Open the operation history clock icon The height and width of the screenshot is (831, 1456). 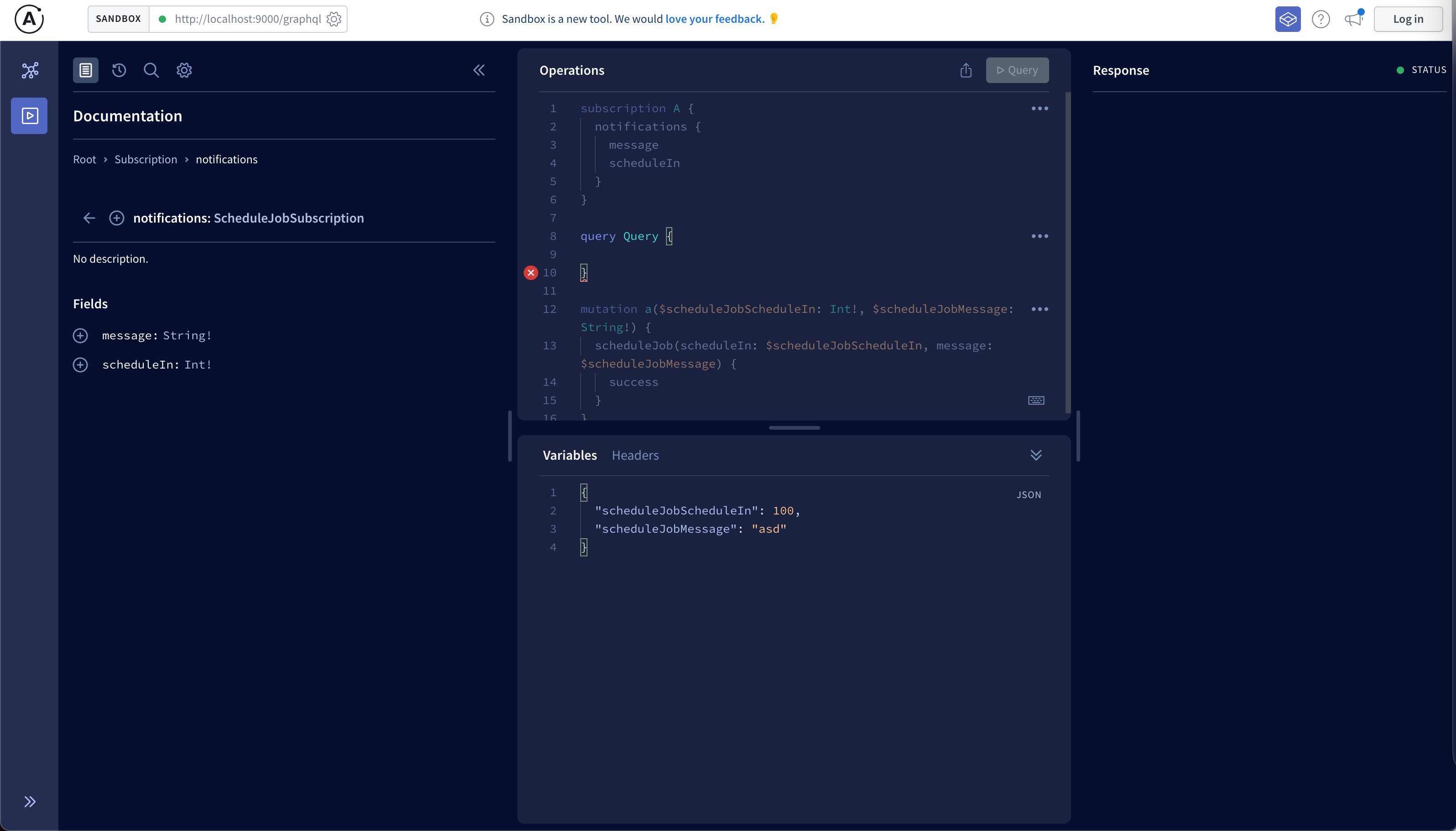(x=119, y=70)
